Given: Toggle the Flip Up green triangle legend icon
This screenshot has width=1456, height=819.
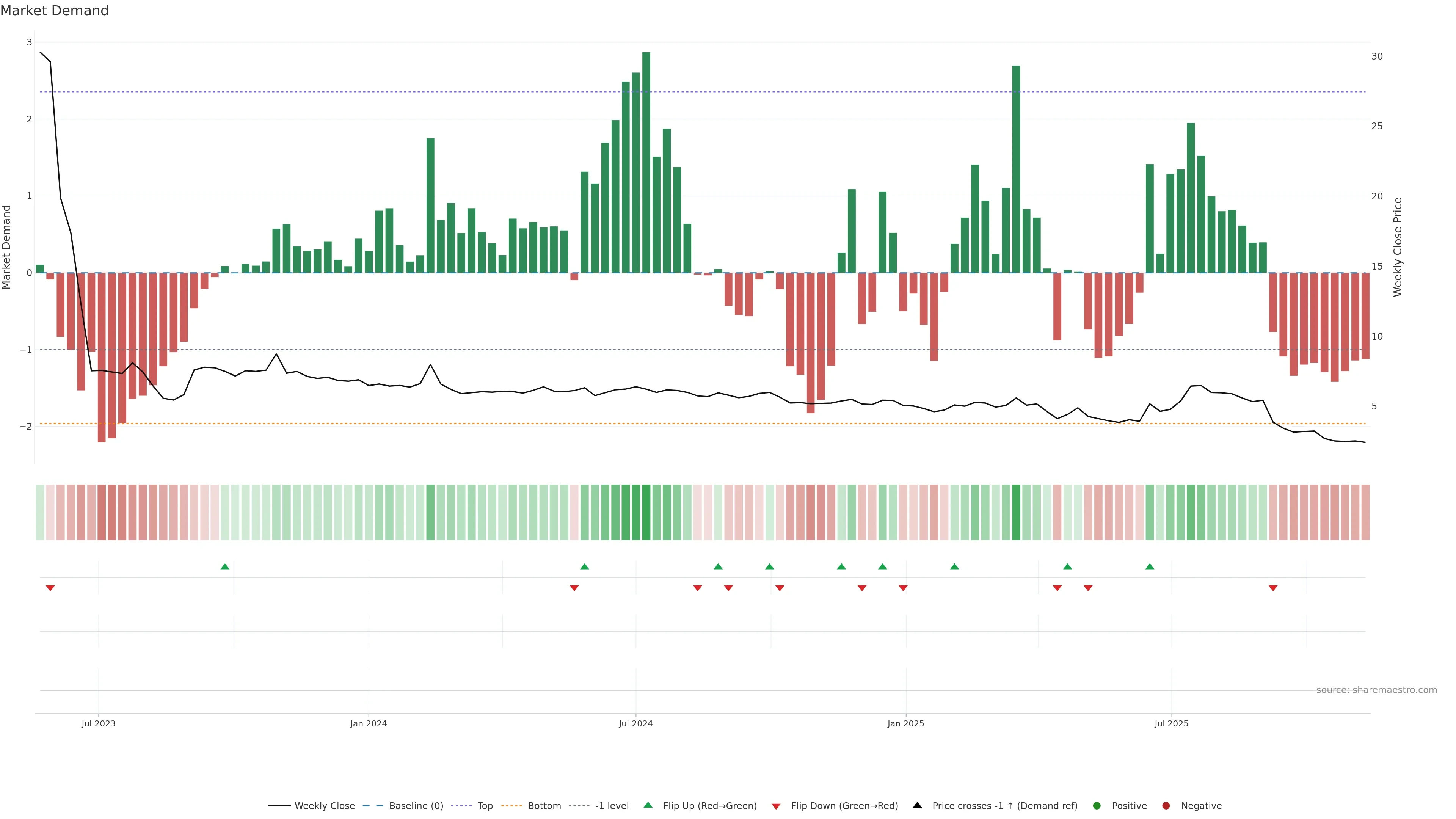Looking at the screenshot, I should click(x=648, y=805).
